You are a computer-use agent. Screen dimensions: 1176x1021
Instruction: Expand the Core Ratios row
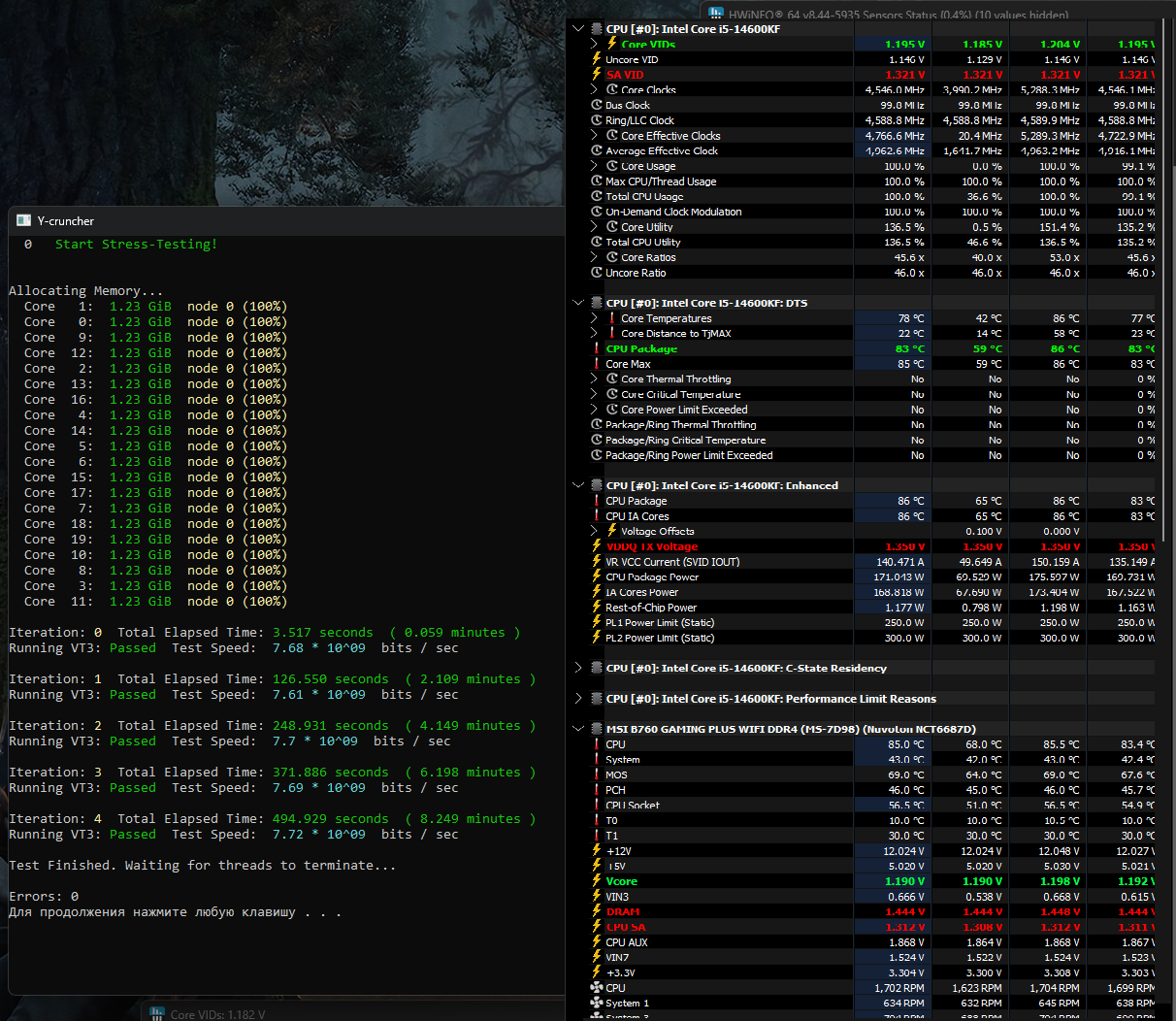coord(595,257)
